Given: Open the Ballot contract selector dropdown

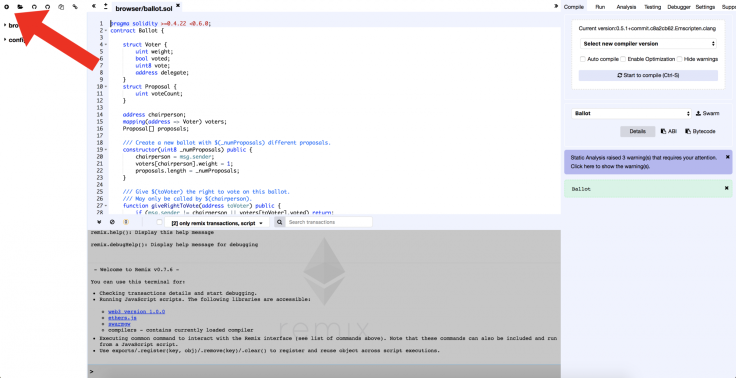Looking at the screenshot, I should point(631,114).
